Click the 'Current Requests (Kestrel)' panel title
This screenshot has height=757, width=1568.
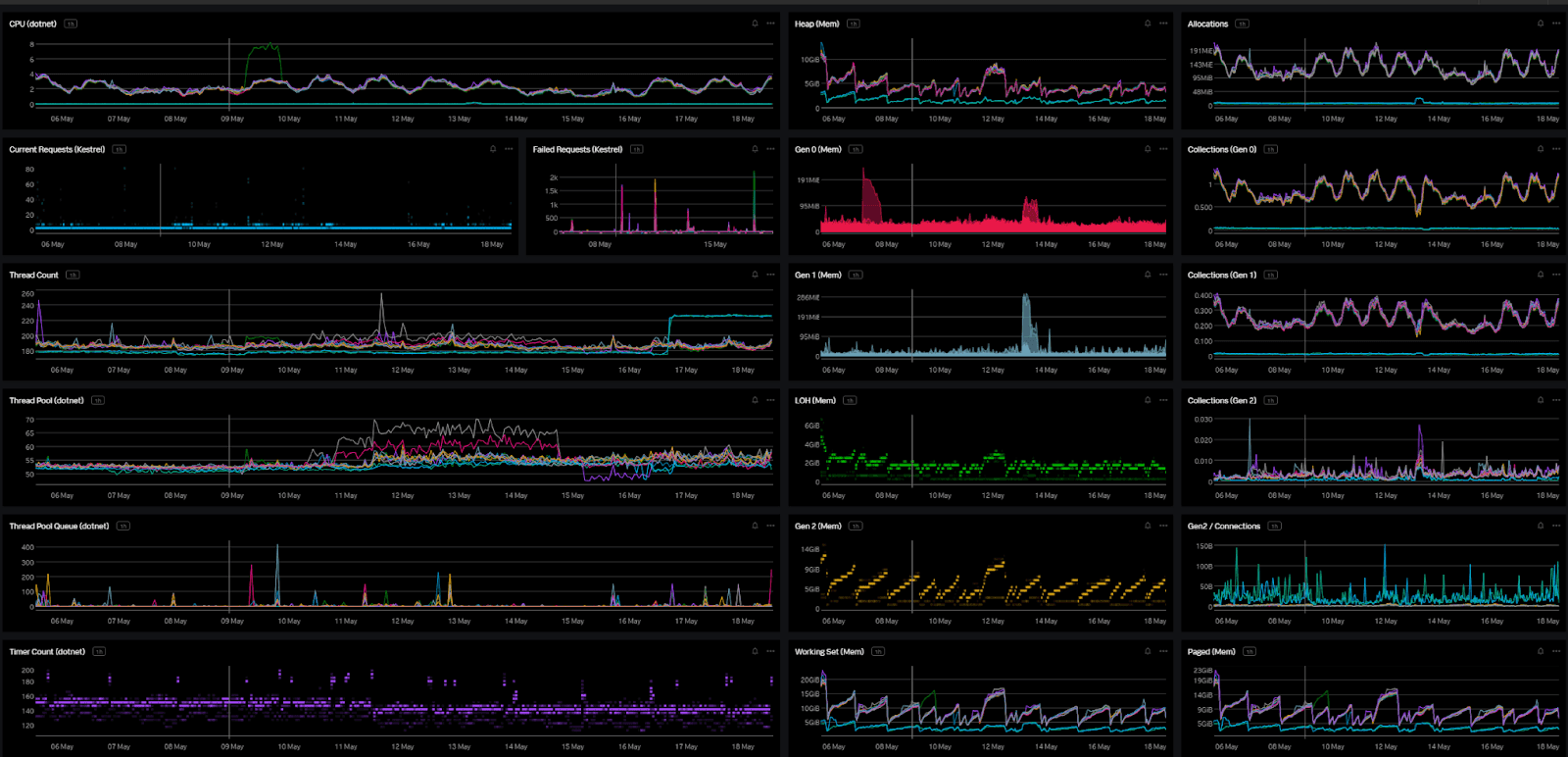click(57, 149)
